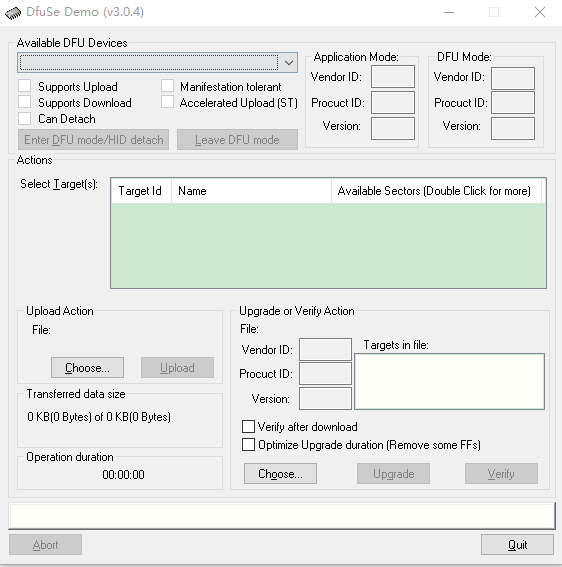Close the DfuSe Demo window

pos(540,12)
